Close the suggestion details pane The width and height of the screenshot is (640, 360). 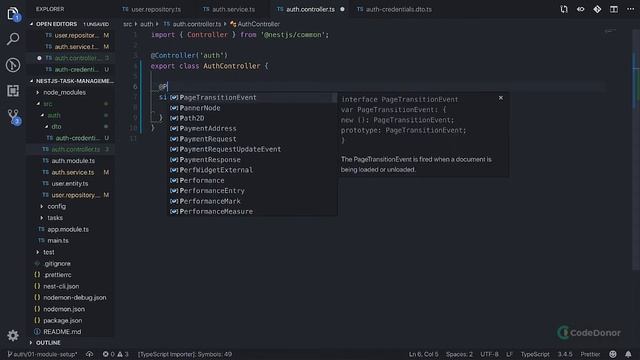[x=501, y=98]
